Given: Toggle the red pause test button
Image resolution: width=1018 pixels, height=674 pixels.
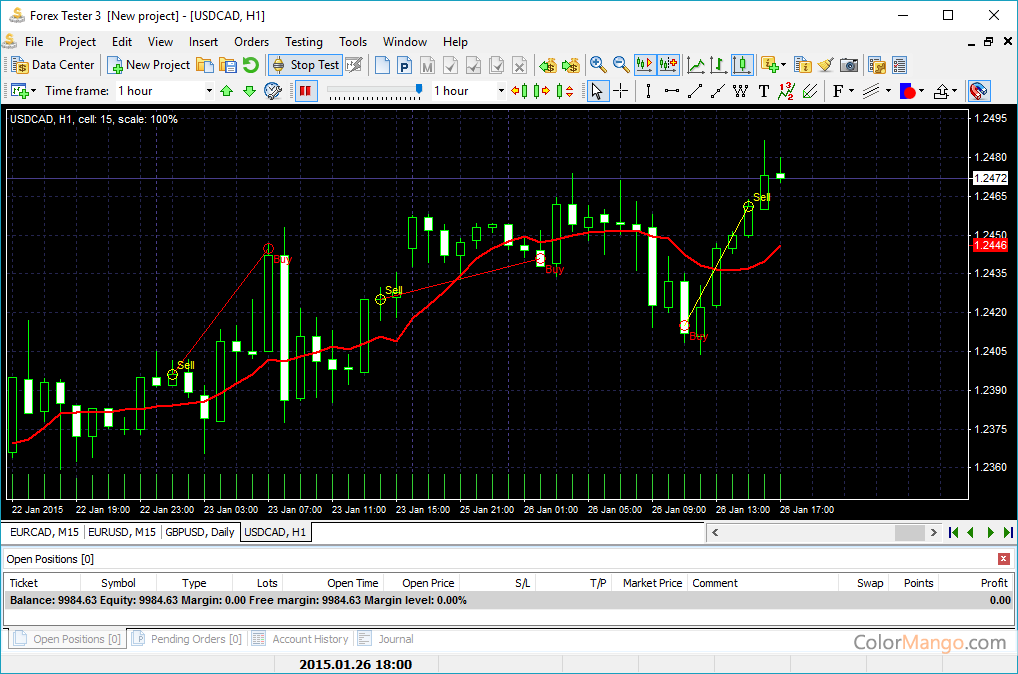Looking at the screenshot, I should pos(305,91).
